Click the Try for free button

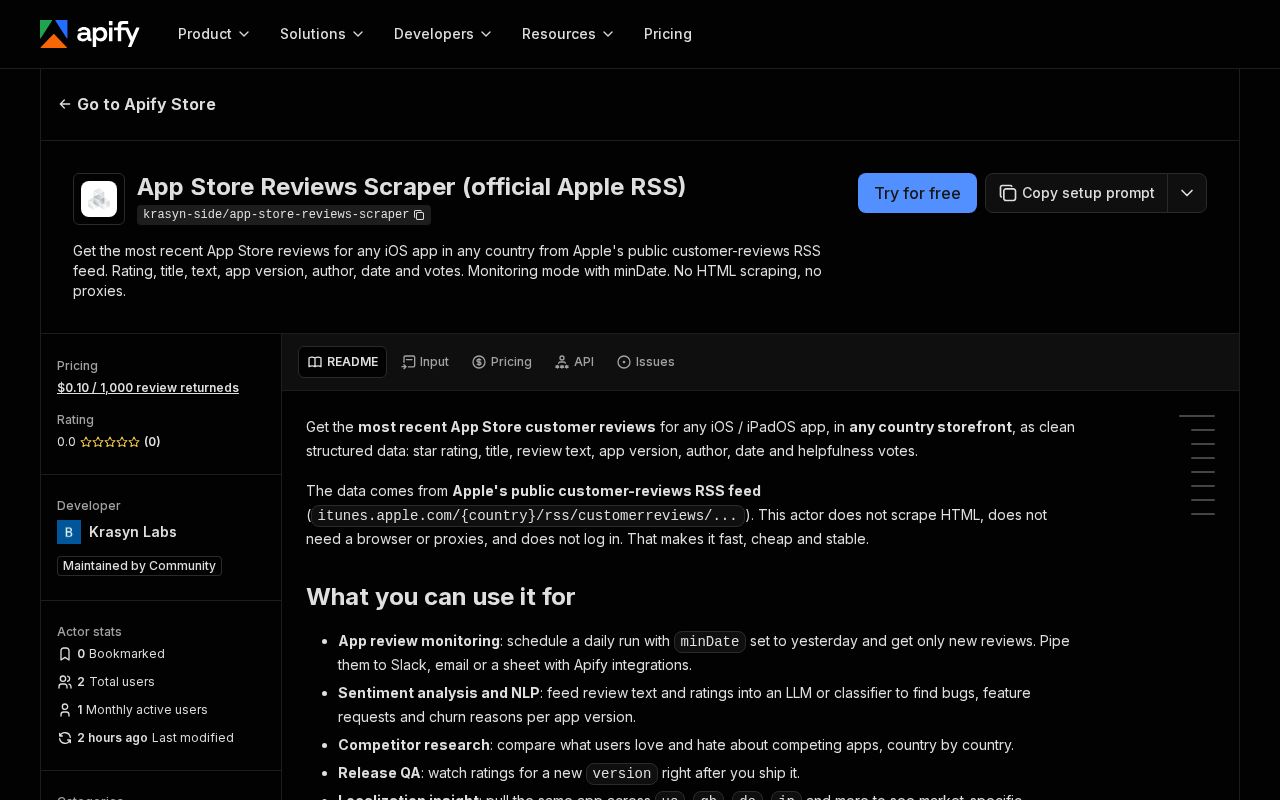click(917, 193)
